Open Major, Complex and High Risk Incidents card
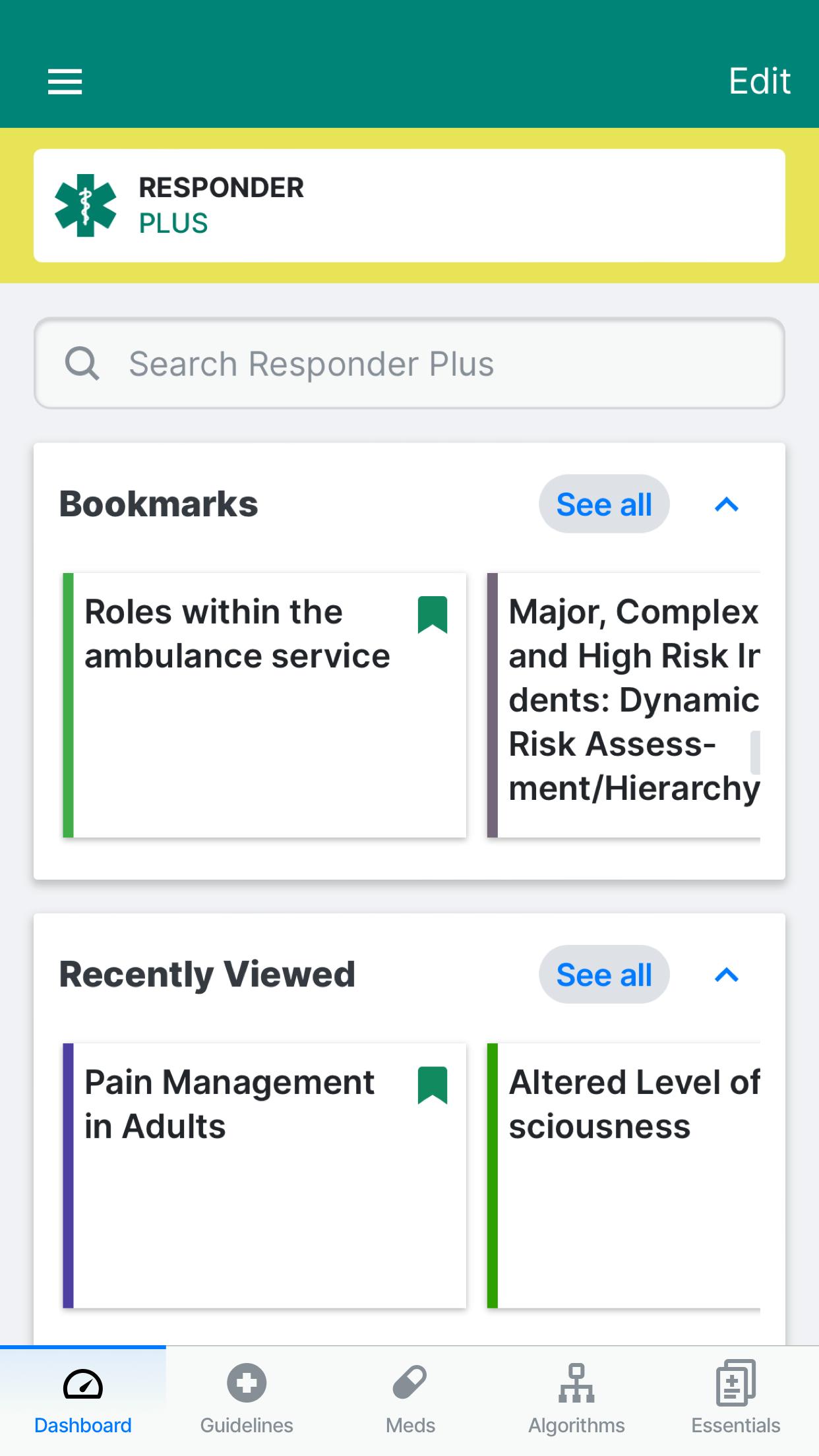819x1456 pixels. point(624,705)
